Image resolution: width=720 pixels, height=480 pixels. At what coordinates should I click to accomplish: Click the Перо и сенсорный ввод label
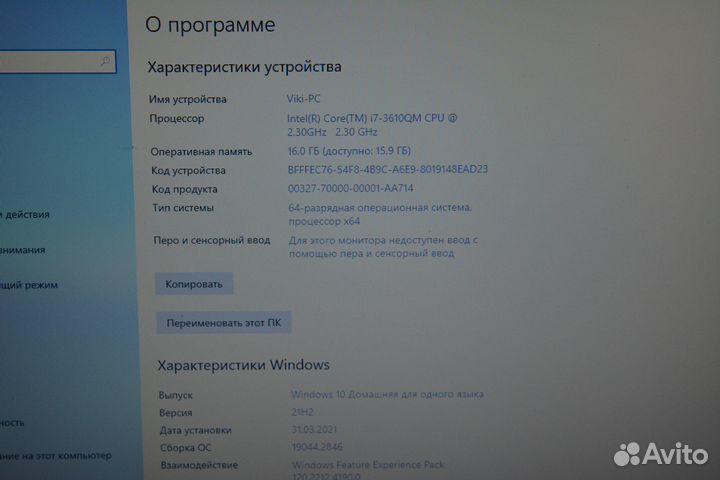point(212,240)
